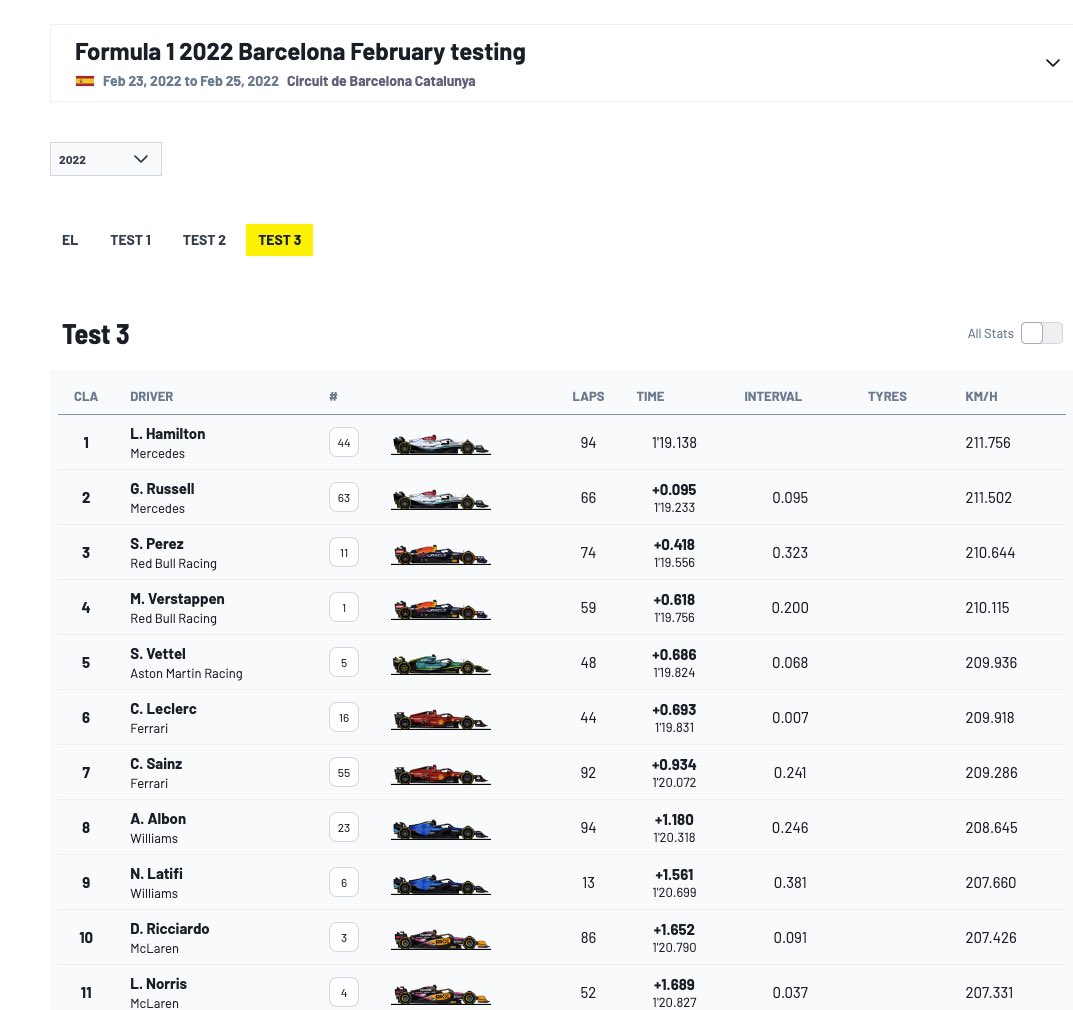
Task: Click Perez's interval 0.323
Action: 790,553
